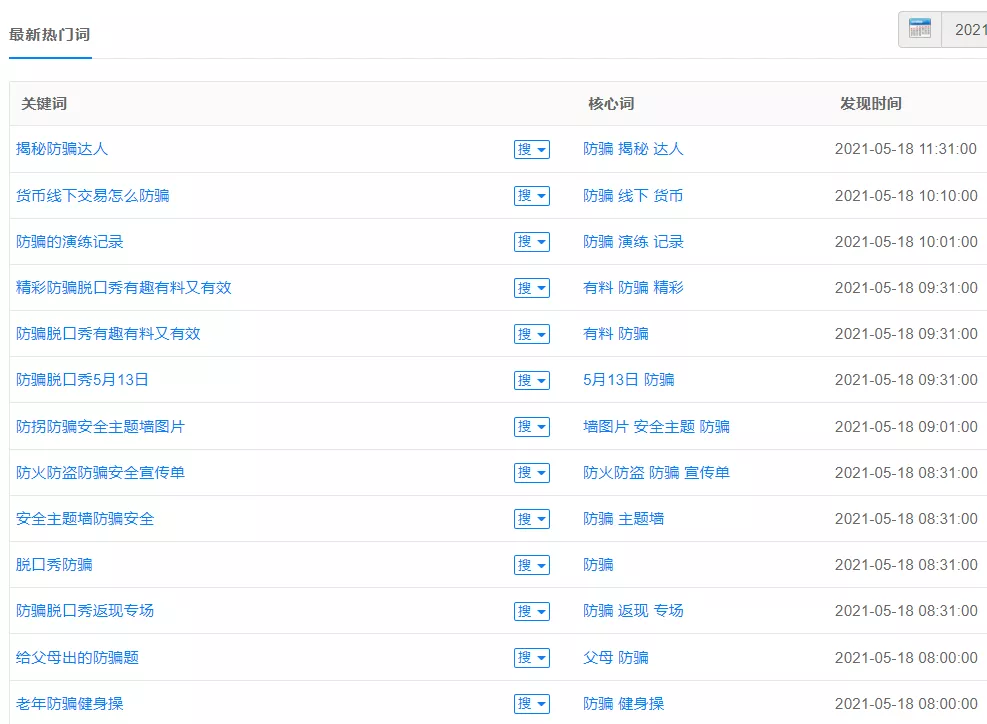Open keyword link 给父母出的防骗题
The width and height of the screenshot is (987, 724).
(77, 658)
